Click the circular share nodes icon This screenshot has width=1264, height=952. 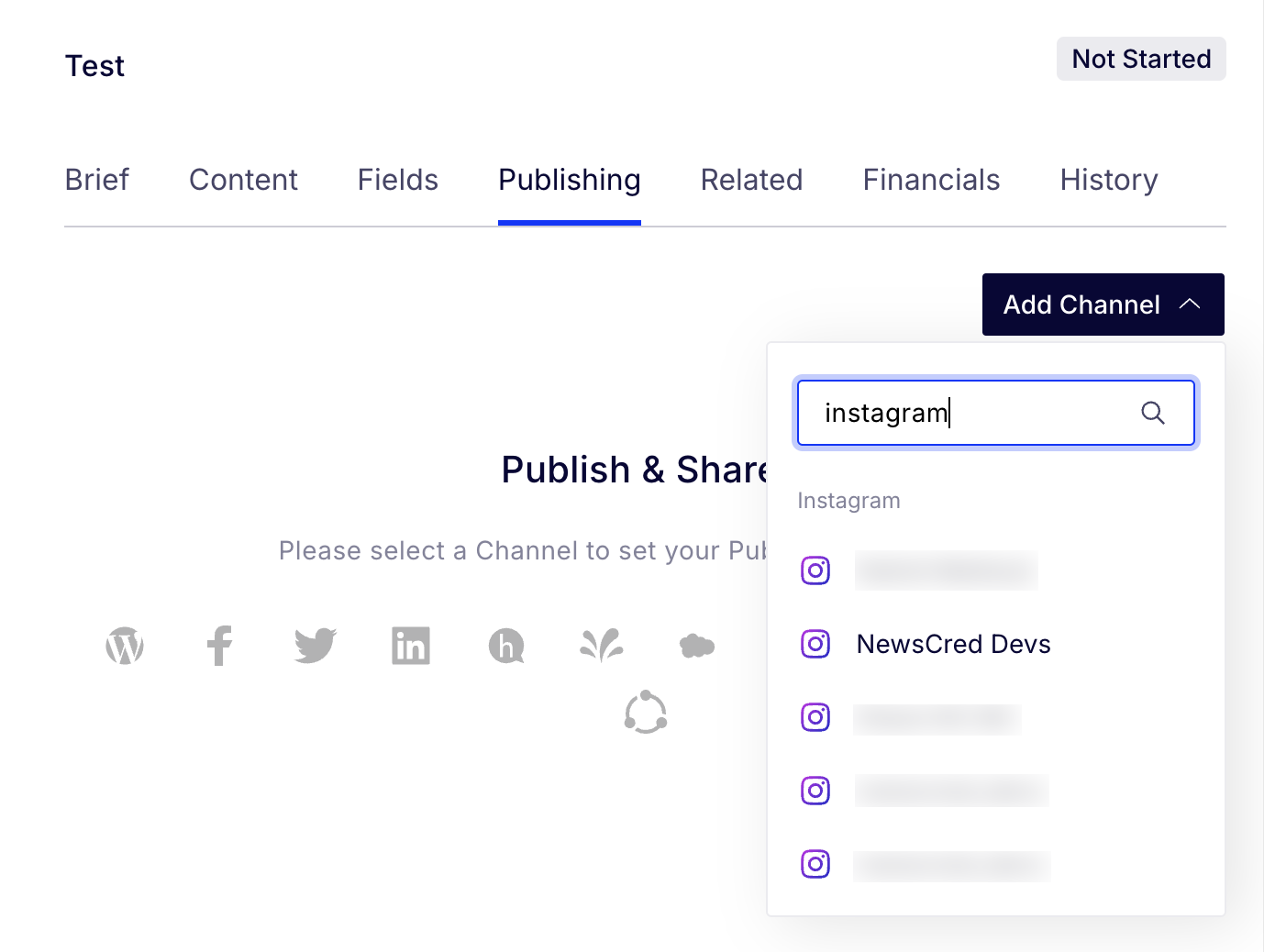646,713
